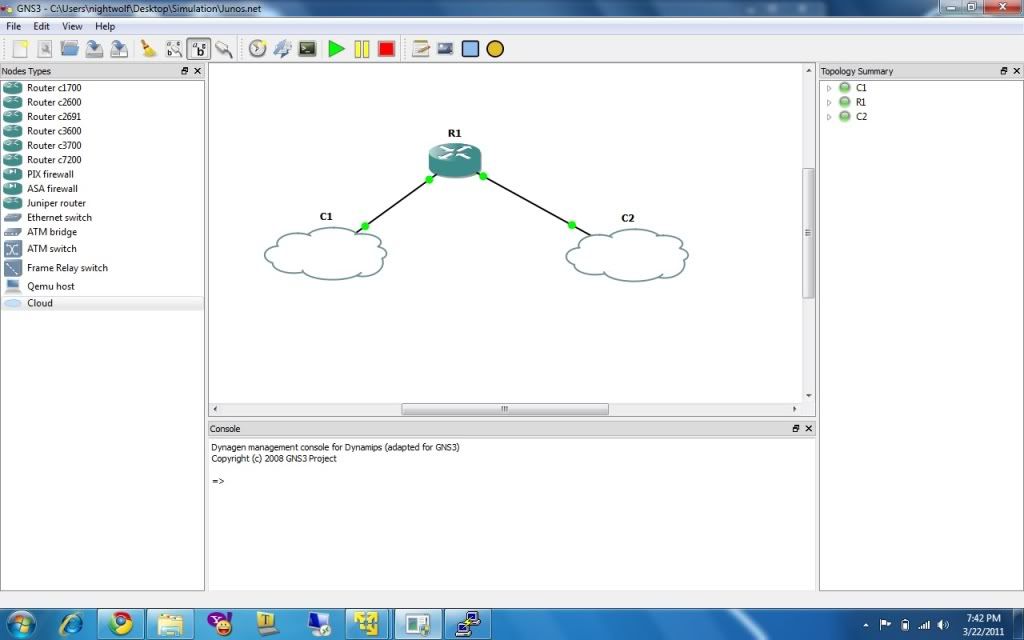1024x640 pixels.
Task: Select Juniper router in Nodes Types
Action: [56, 203]
